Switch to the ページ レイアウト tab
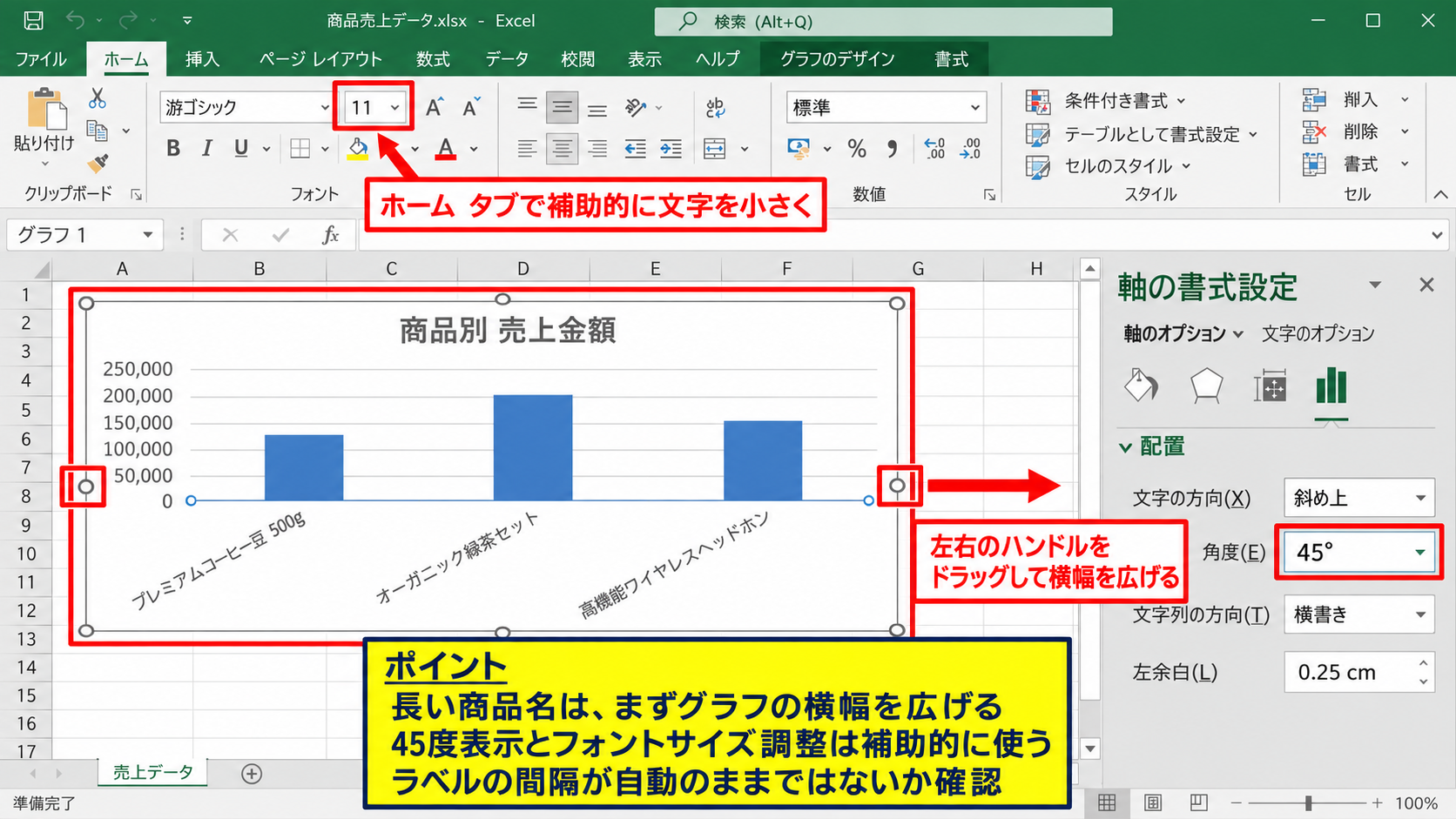The image size is (1456, 819). 320,59
